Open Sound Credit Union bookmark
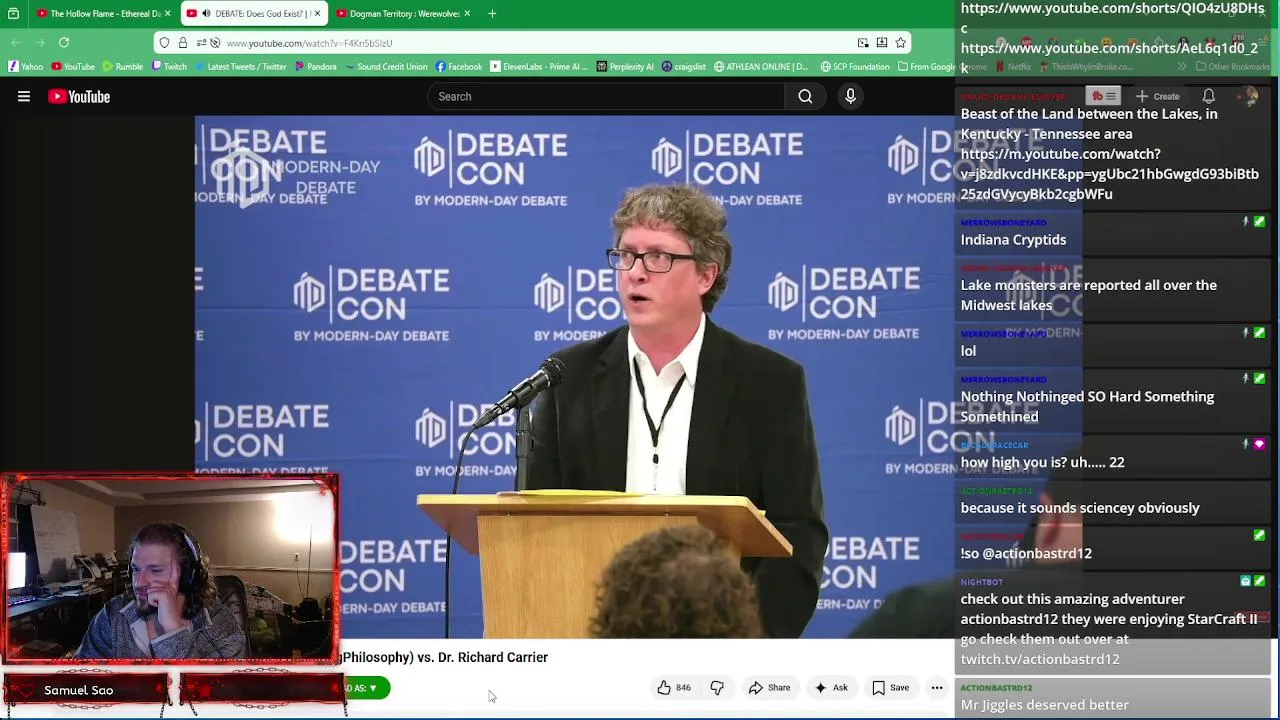Viewport: 1280px width, 720px height. pyautogui.click(x=386, y=67)
